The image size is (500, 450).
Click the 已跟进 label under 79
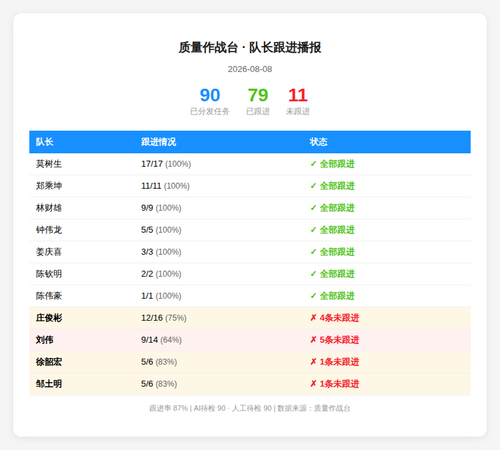258,111
